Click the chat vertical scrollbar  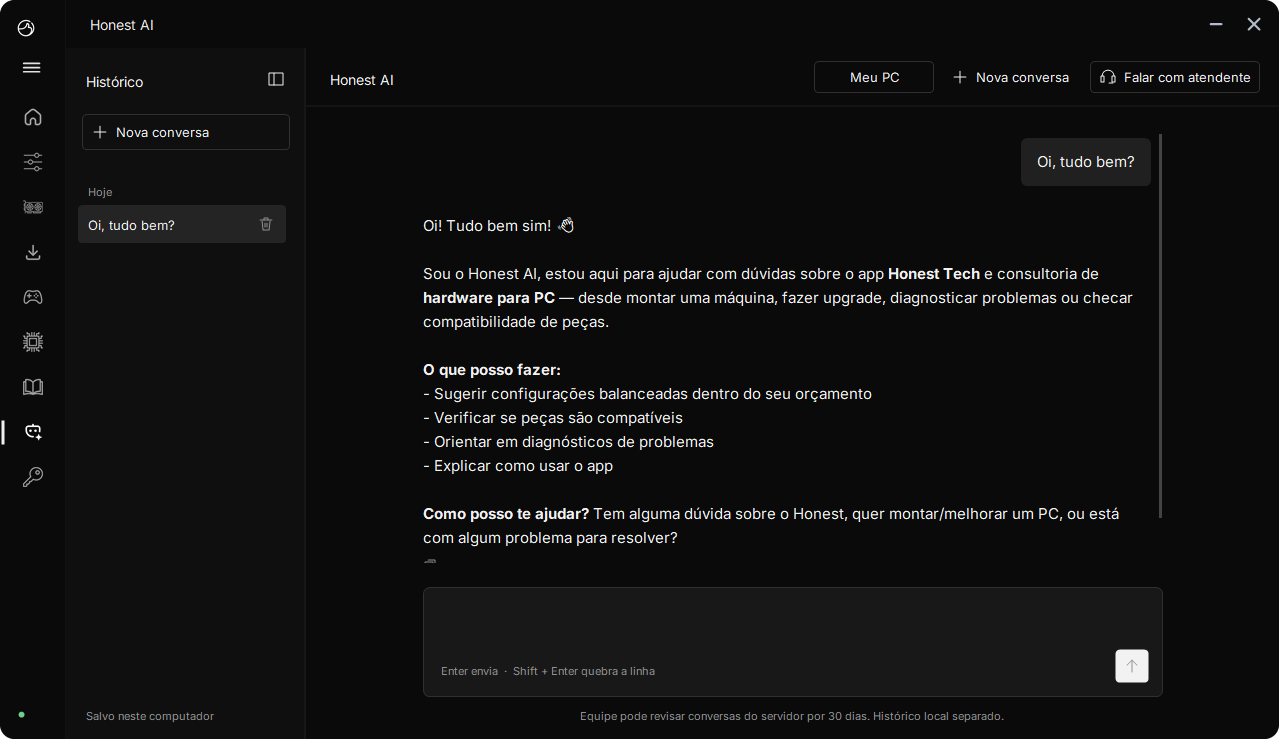(1160, 326)
